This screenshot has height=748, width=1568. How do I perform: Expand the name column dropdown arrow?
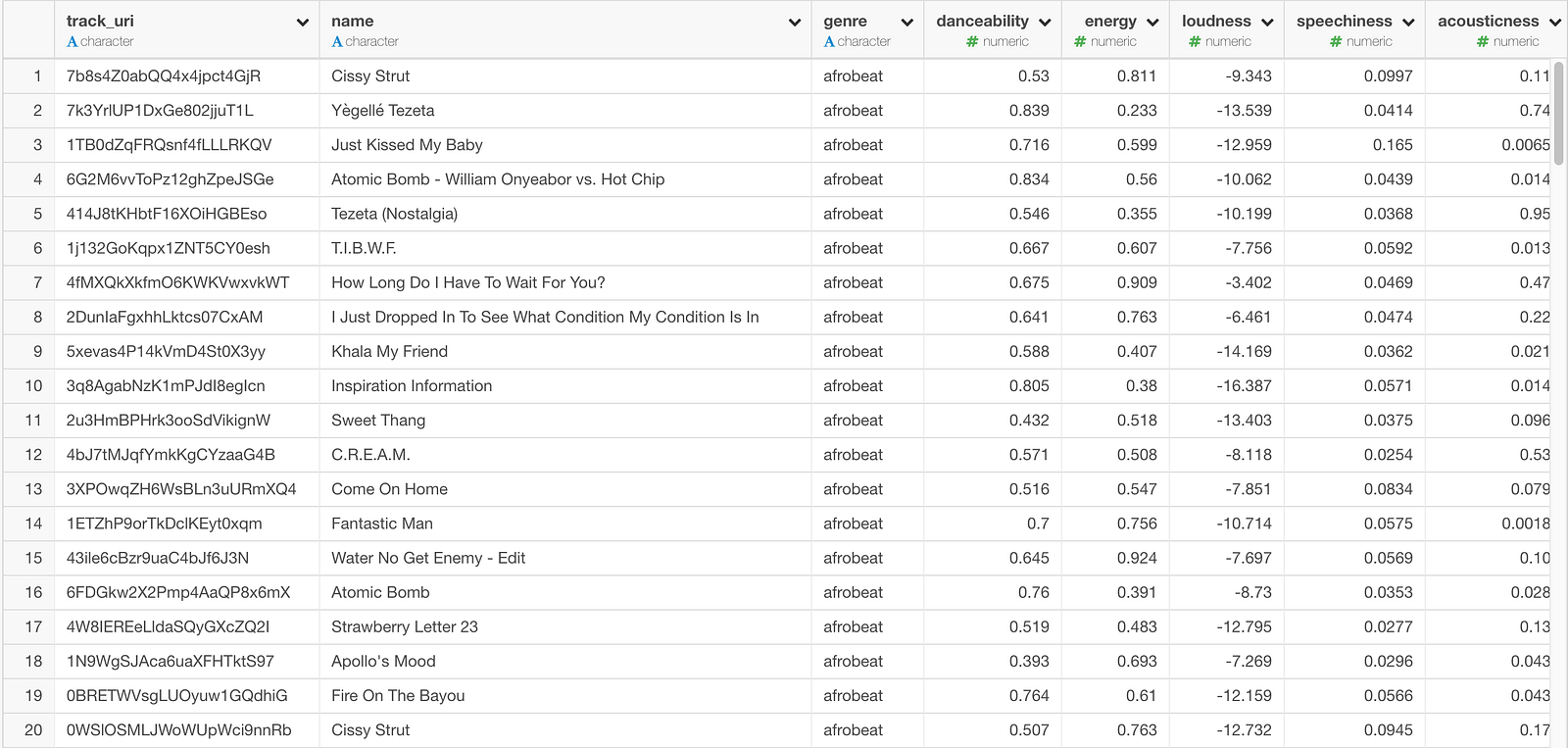[x=795, y=23]
